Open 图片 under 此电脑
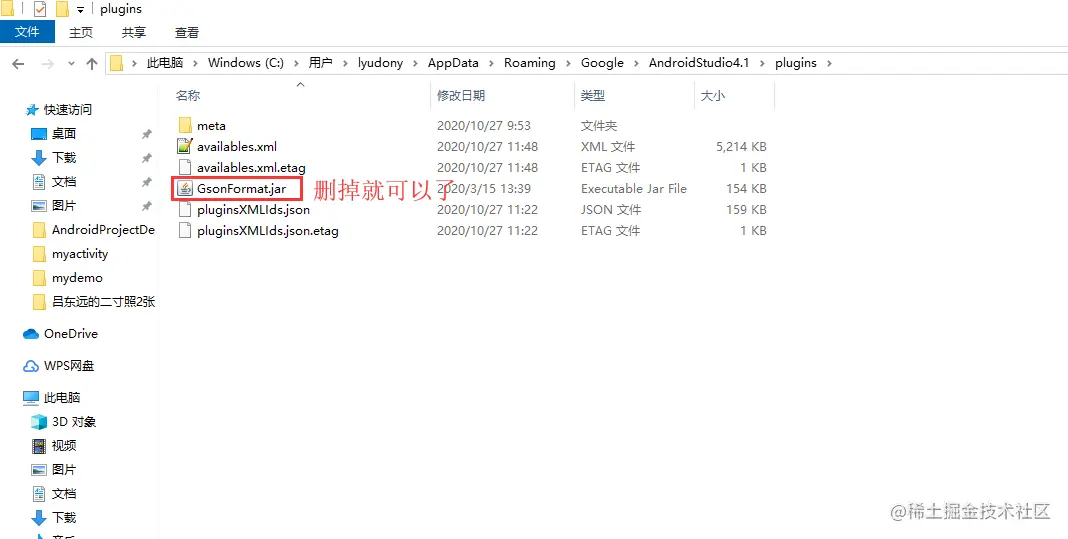The height and width of the screenshot is (539, 1068). 63,469
